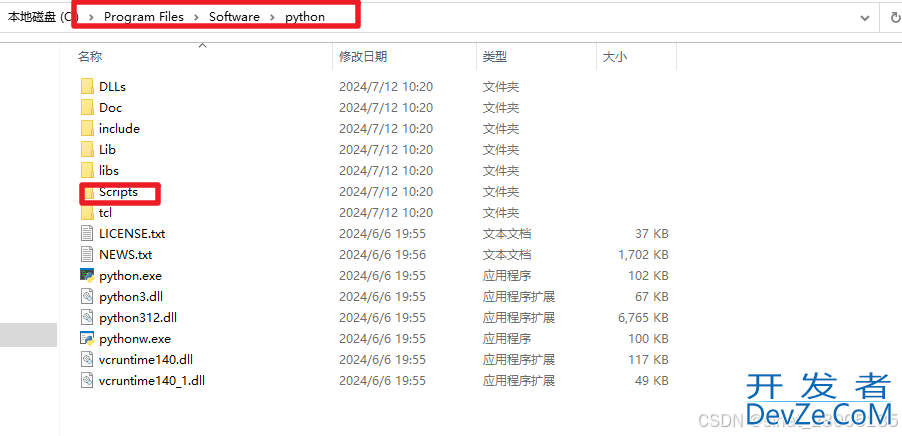Screen dimensions: 902x436
Task: Click 应用程序扩展 type in python3.dll row
Action: click(x=518, y=297)
